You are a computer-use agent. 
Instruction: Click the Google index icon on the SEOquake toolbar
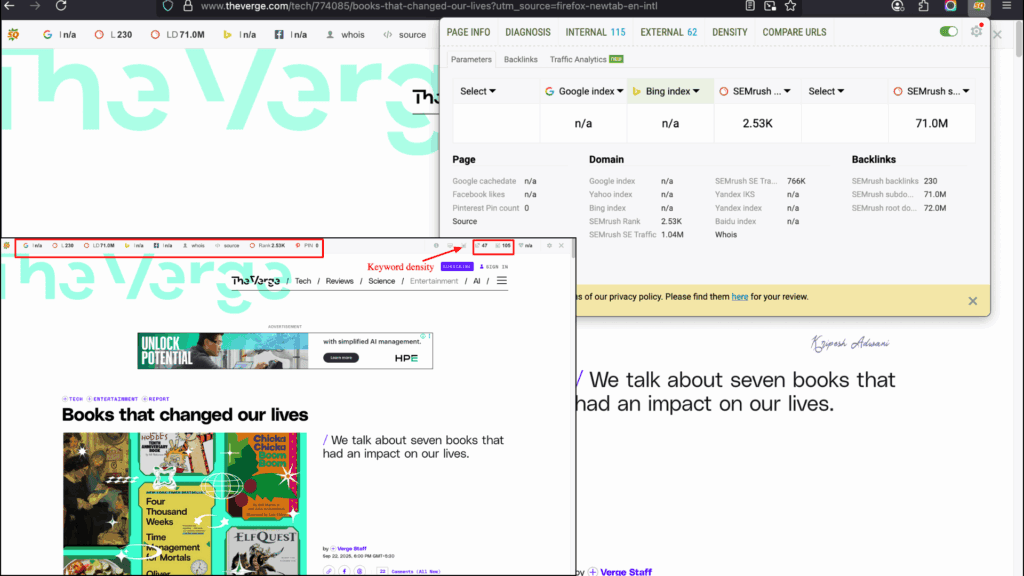pyautogui.click(x=45, y=33)
